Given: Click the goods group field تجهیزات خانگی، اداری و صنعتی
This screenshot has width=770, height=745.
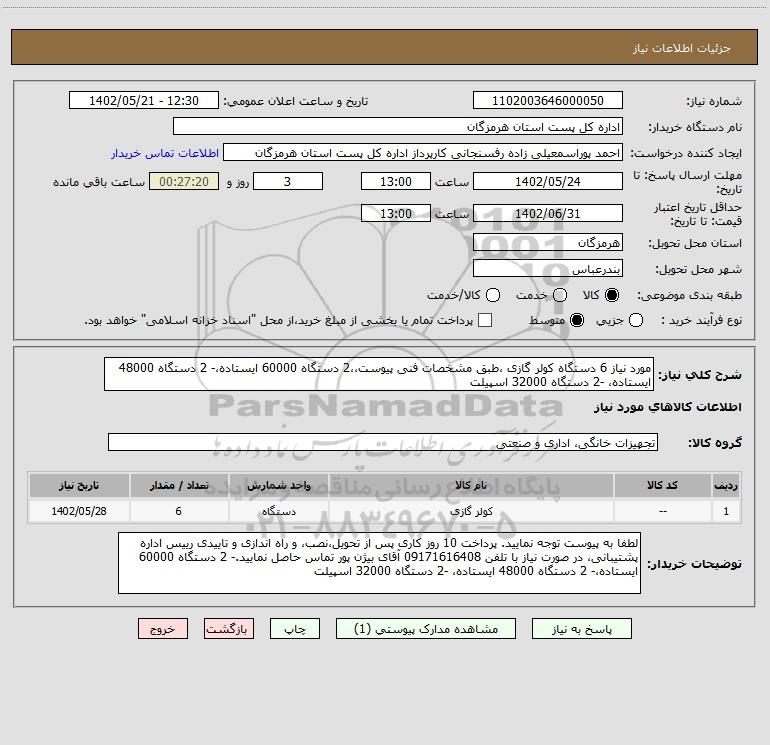Looking at the screenshot, I should (x=383, y=442).
